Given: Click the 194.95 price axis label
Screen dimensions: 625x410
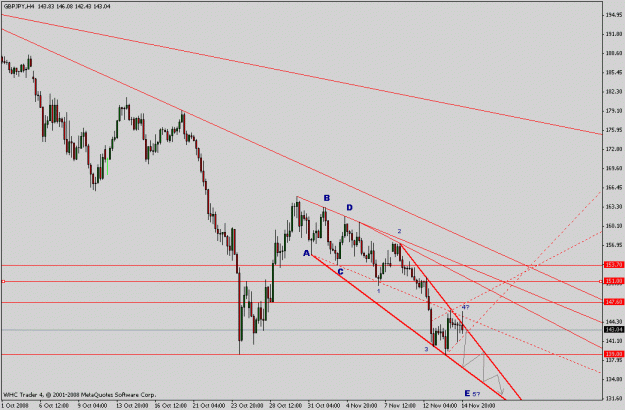Looking at the screenshot, I should [614, 15].
